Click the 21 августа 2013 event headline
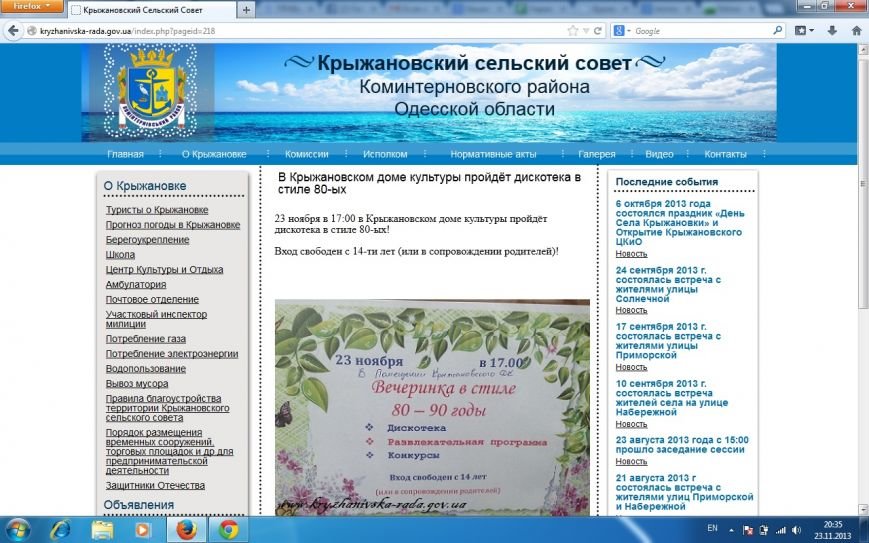This screenshot has width=869, height=543. click(684, 493)
